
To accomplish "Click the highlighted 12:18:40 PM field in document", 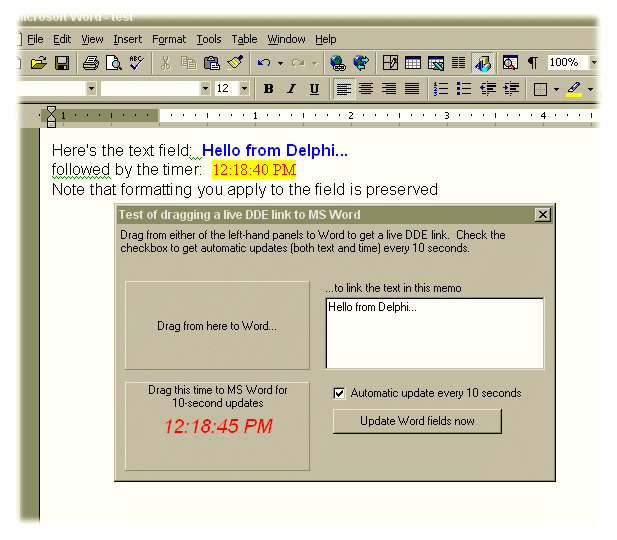I will (254, 170).
